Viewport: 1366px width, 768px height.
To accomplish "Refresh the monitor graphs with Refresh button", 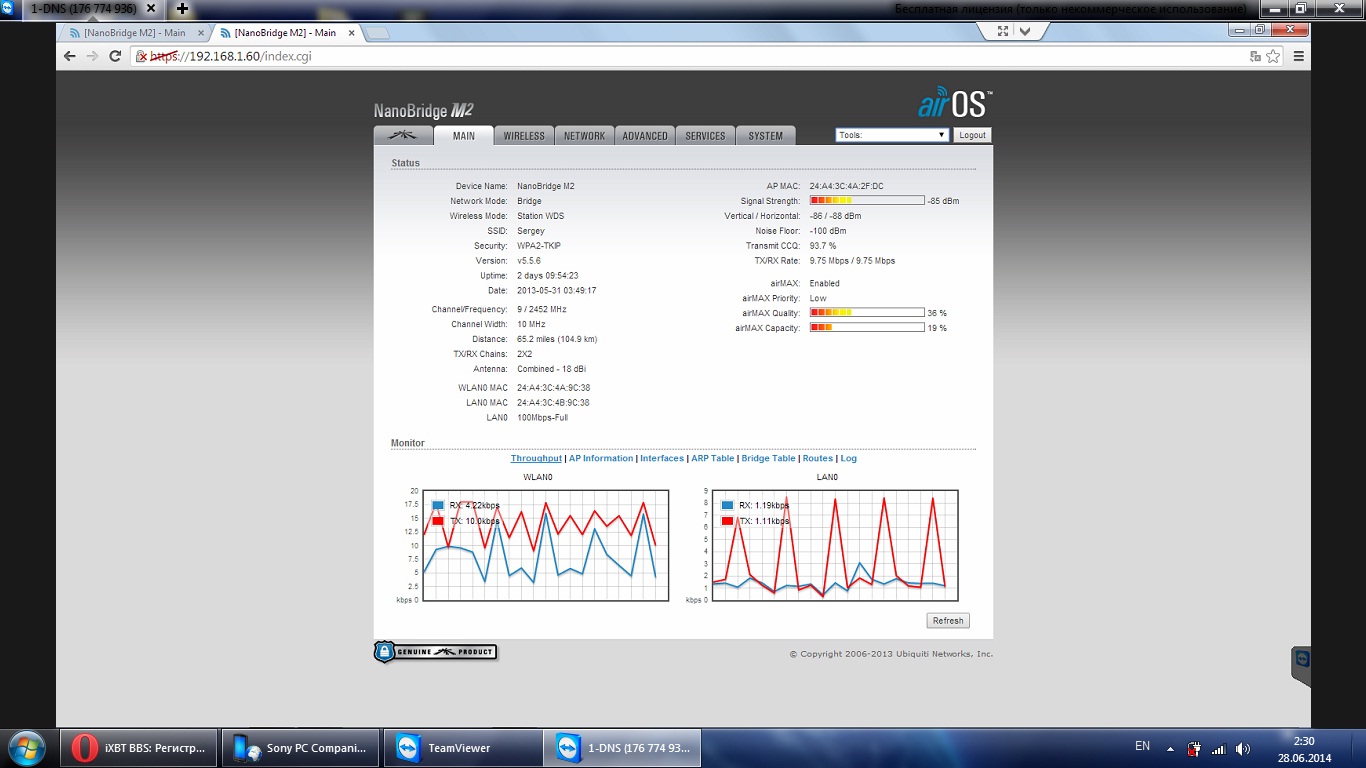I will [x=948, y=621].
